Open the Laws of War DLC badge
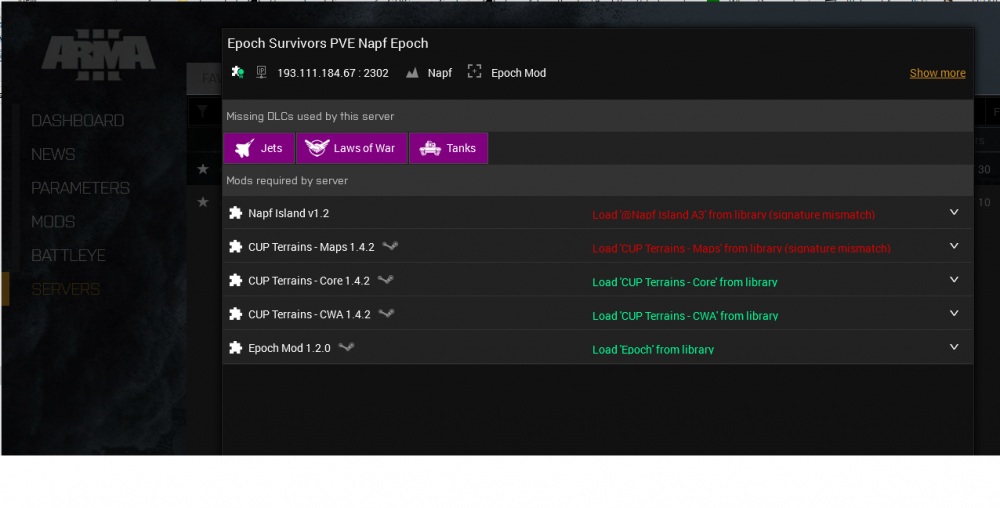 click(x=351, y=148)
